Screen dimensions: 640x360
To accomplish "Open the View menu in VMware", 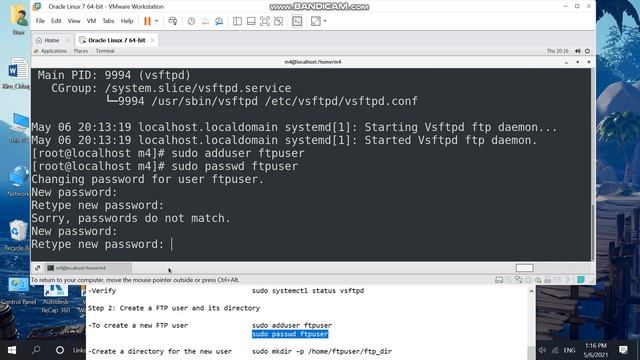I will pos(74,21).
